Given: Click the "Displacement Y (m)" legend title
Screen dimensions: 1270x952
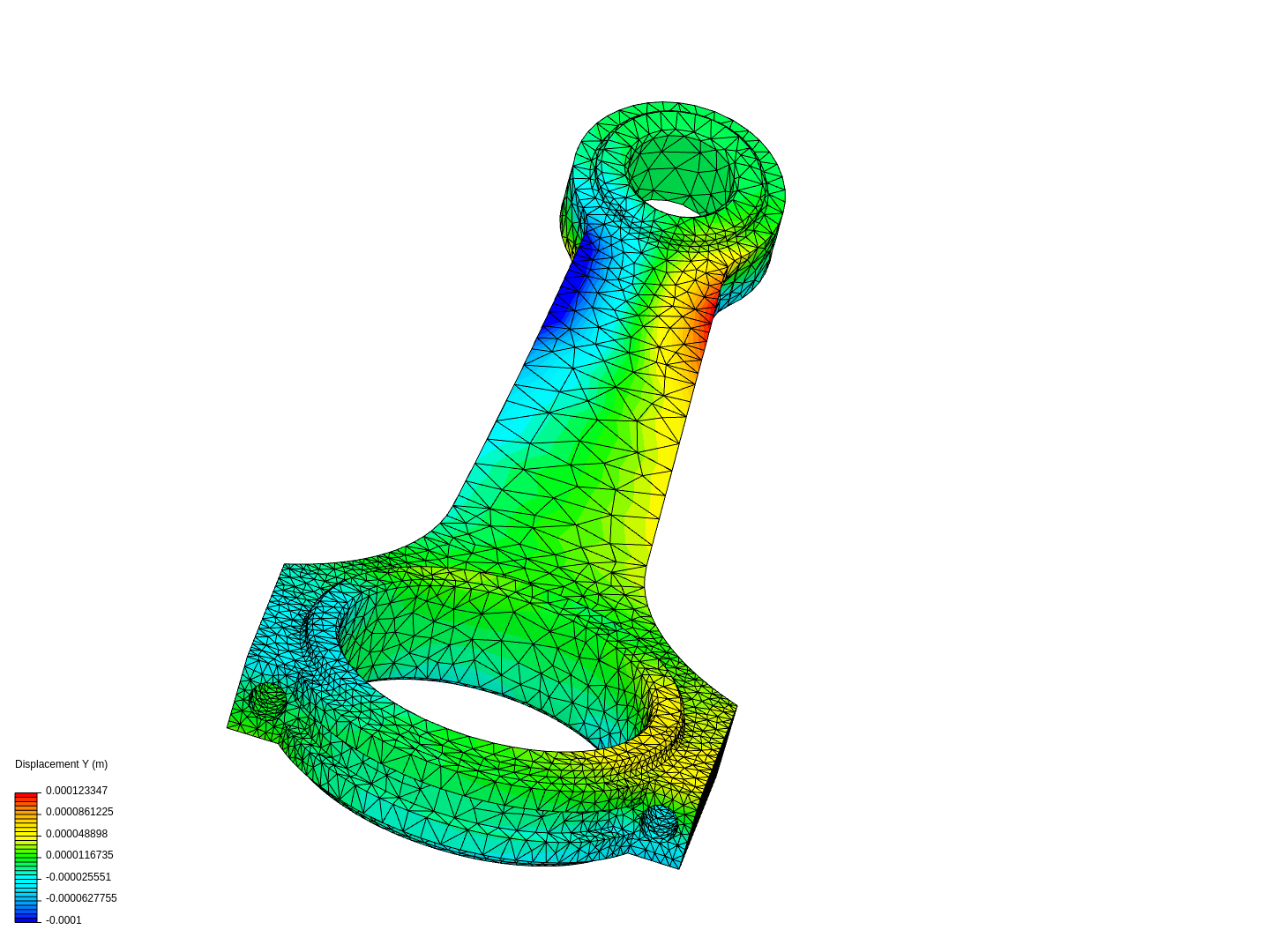Looking at the screenshot, I should (x=61, y=764).
